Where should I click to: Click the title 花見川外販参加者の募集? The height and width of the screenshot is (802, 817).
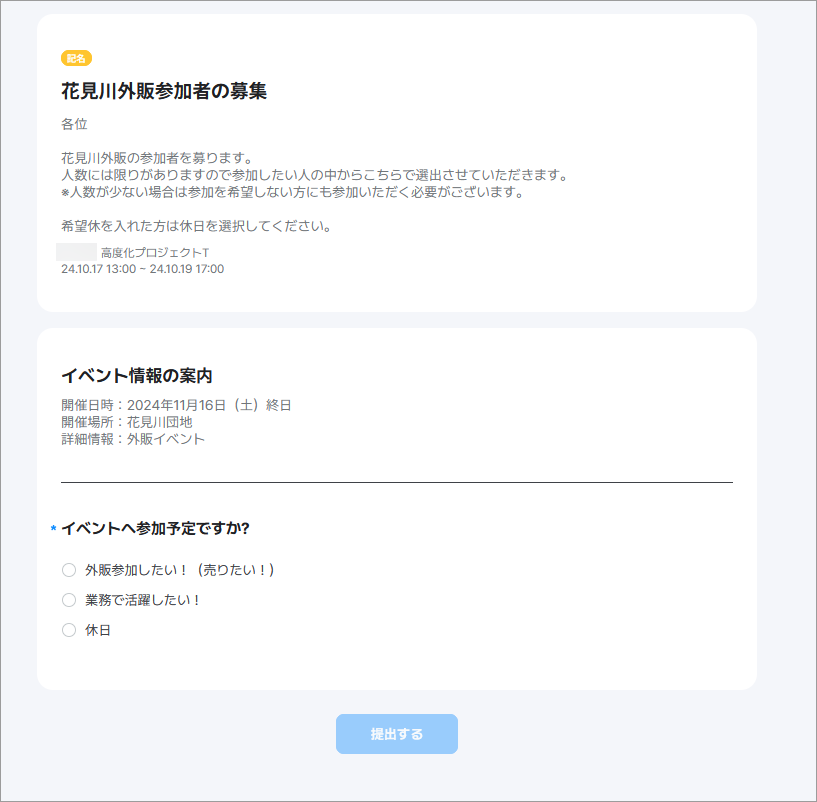coord(164,91)
